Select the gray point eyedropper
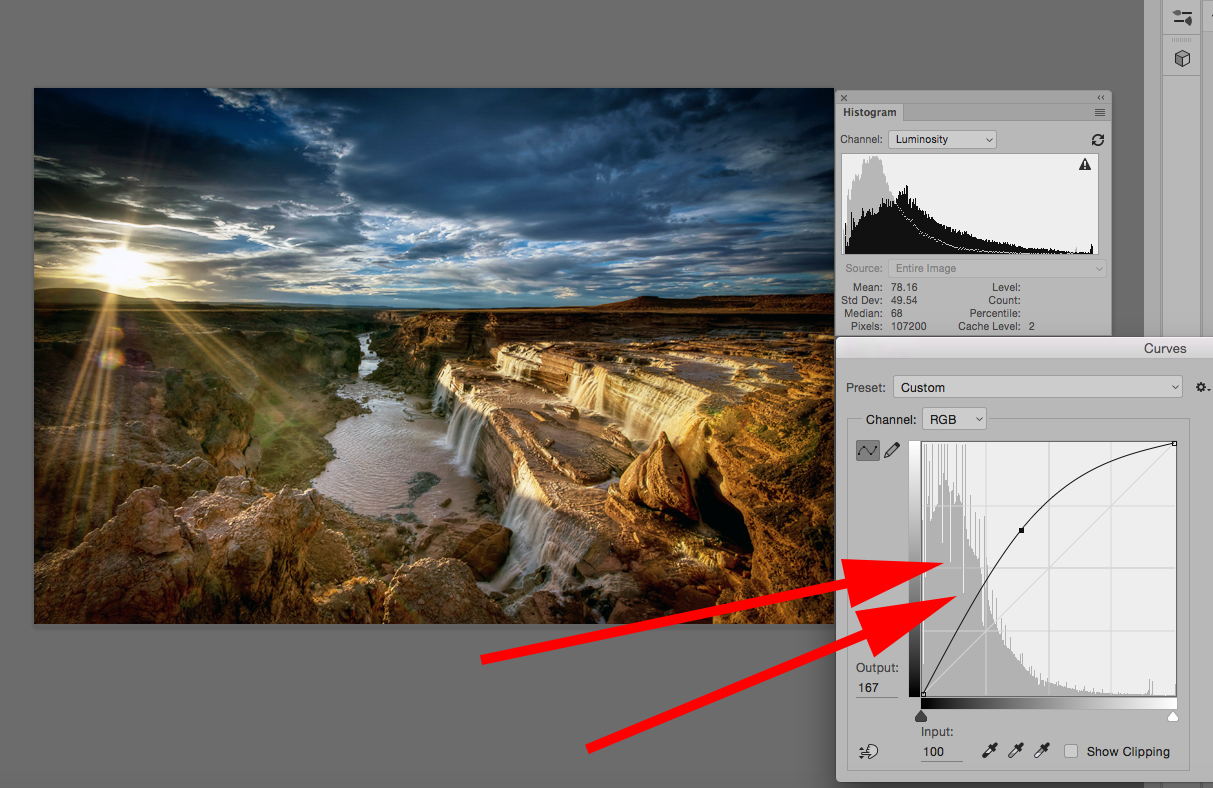The height and width of the screenshot is (788, 1213). pos(1016,750)
